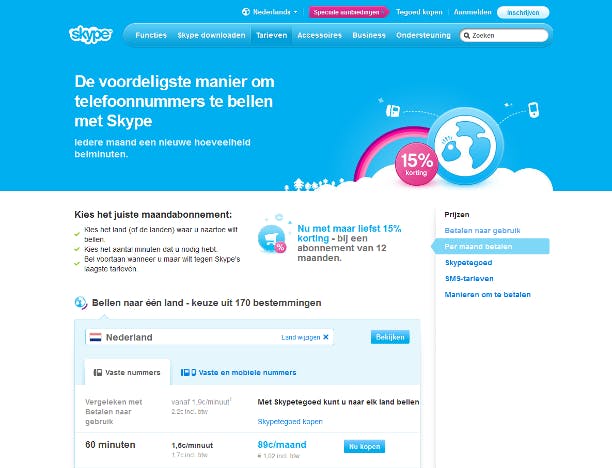Image resolution: width=612 pixels, height=468 pixels.
Task: Open the Skypetegoed sidebar link
Action: (468, 263)
